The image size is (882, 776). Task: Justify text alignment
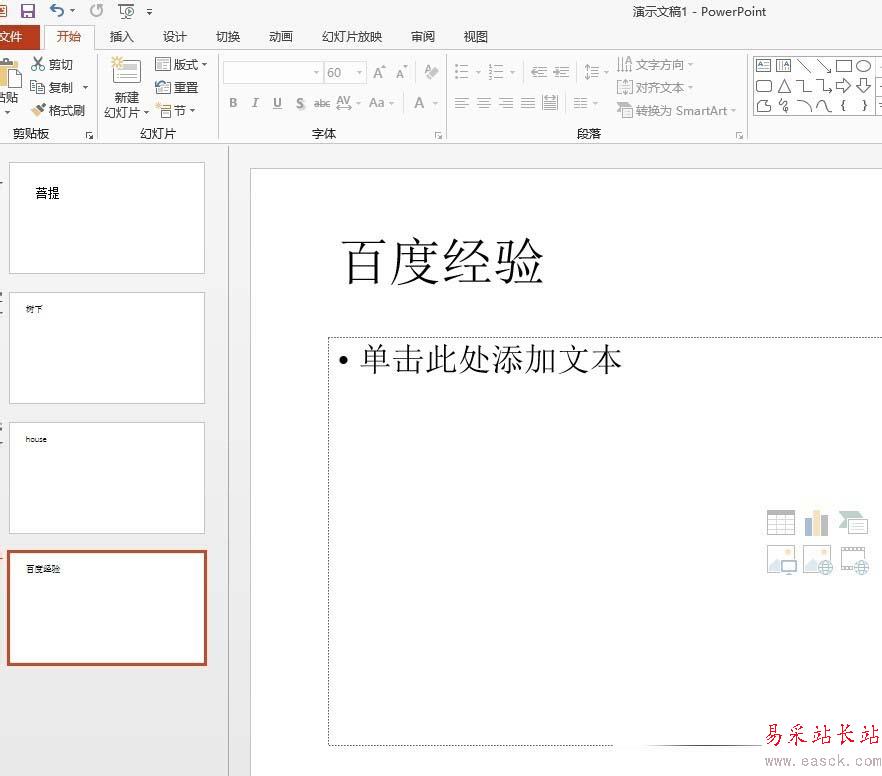[x=528, y=103]
